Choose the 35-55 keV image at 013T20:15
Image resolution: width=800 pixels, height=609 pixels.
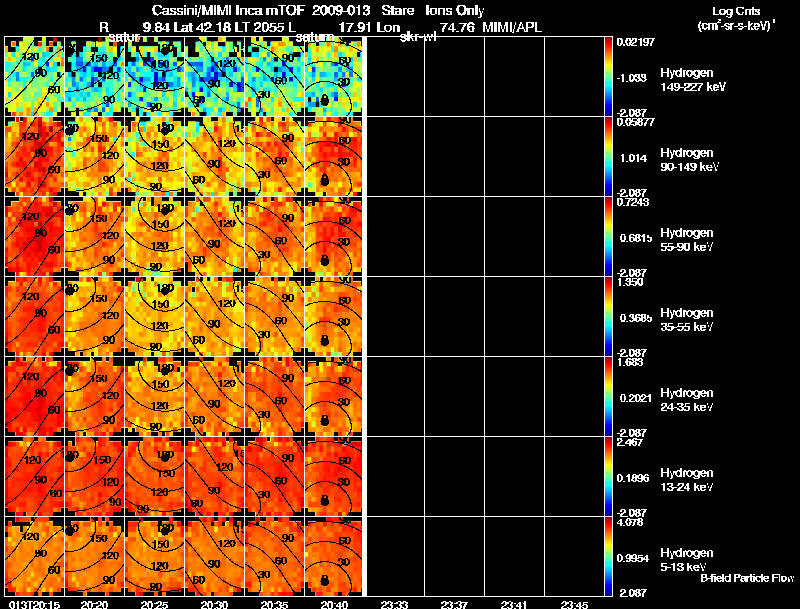34,317
